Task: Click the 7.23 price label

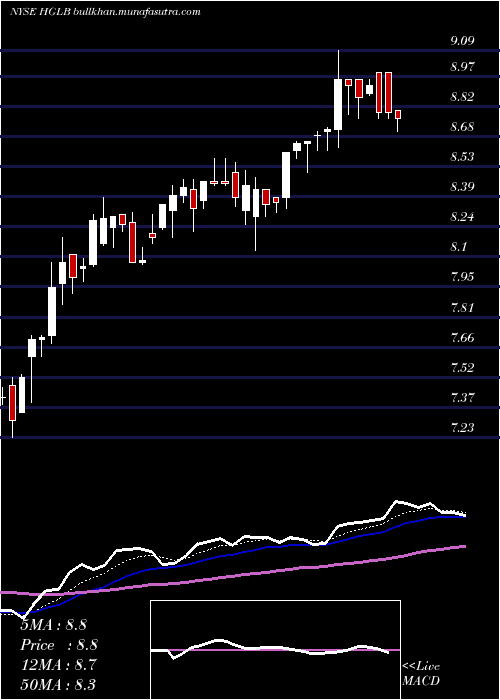Action: tap(462, 428)
